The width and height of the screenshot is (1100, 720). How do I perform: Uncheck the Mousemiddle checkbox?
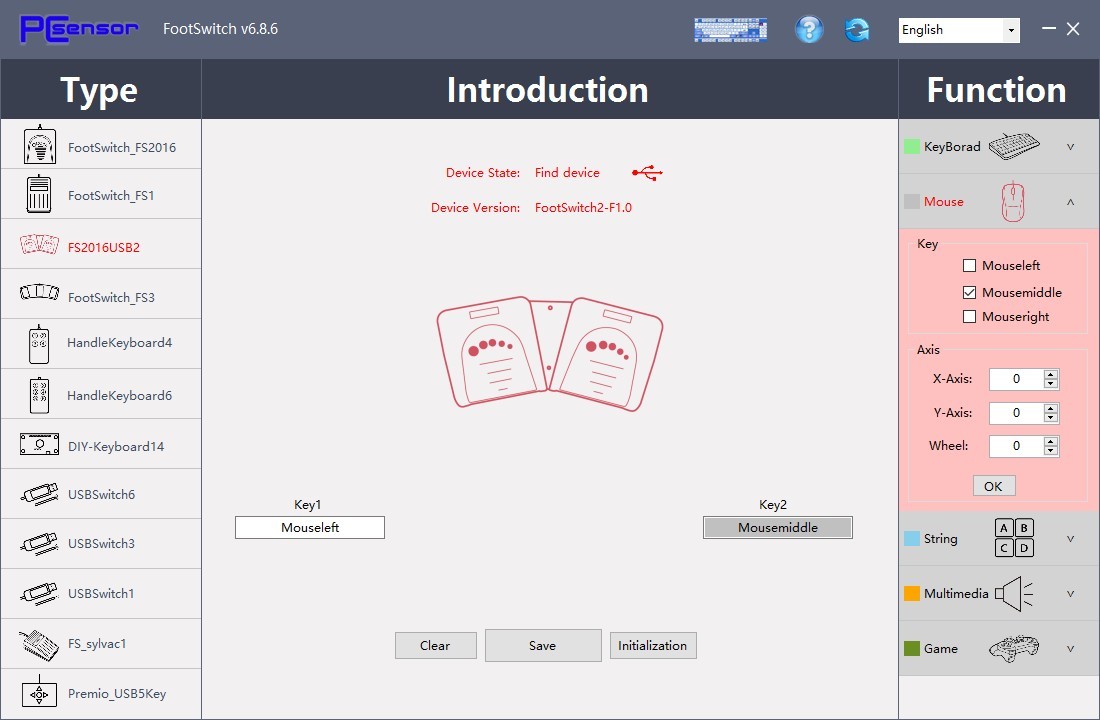tap(970, 292)
